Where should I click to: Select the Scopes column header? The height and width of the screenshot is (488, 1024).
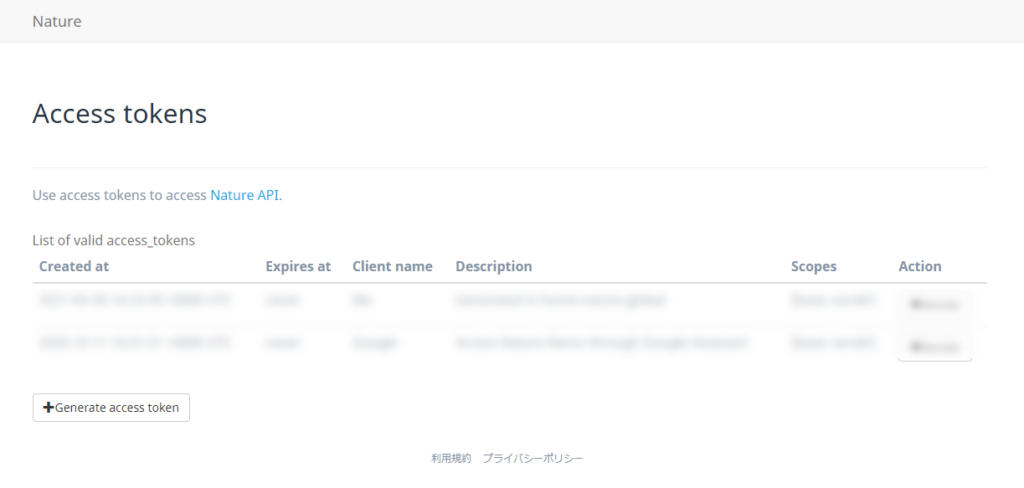[813, 266]
